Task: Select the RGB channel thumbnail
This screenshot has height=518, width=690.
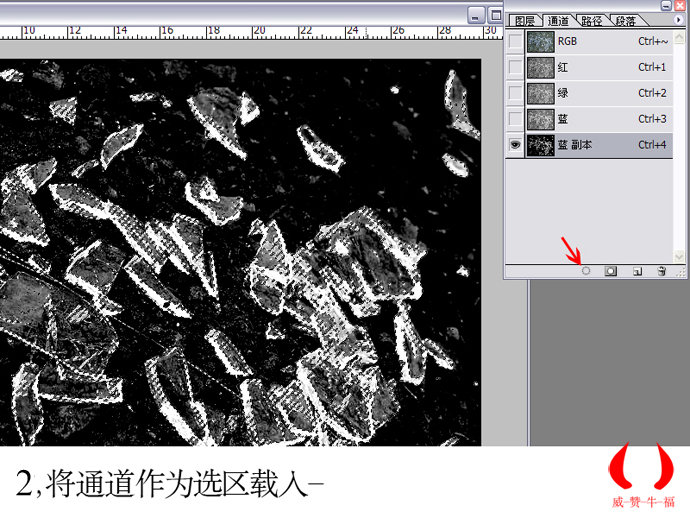Action: point(540,41)
